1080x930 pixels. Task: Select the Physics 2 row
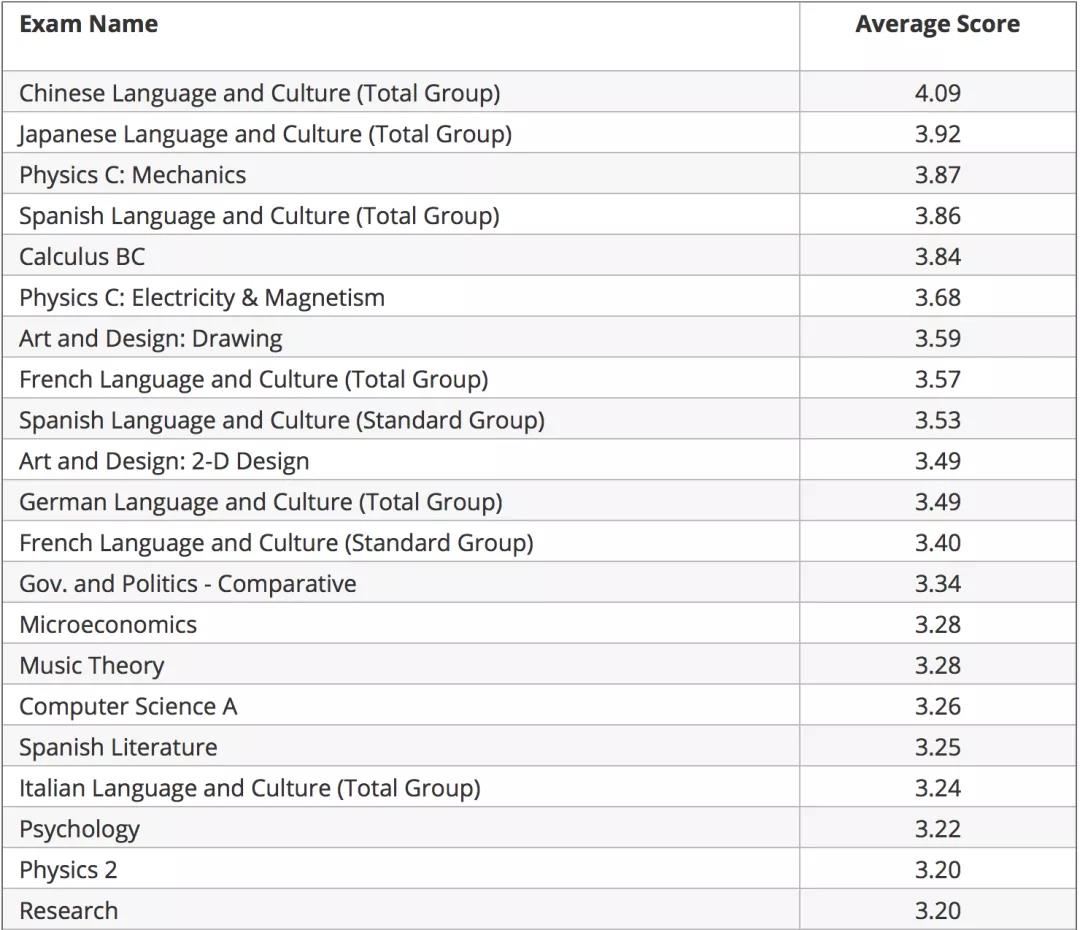[x=68, y=871]
